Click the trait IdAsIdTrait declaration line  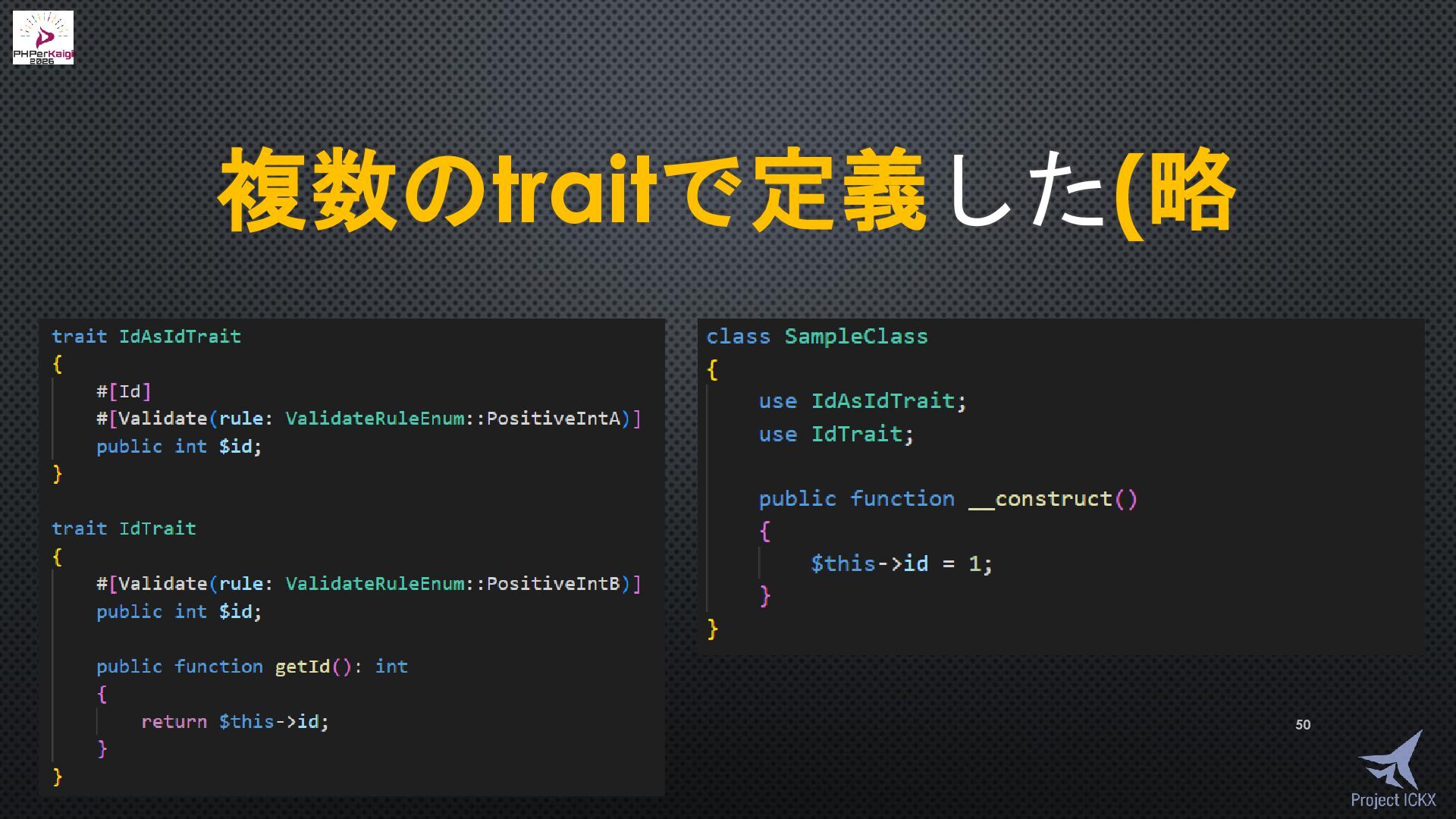(146, 337)
